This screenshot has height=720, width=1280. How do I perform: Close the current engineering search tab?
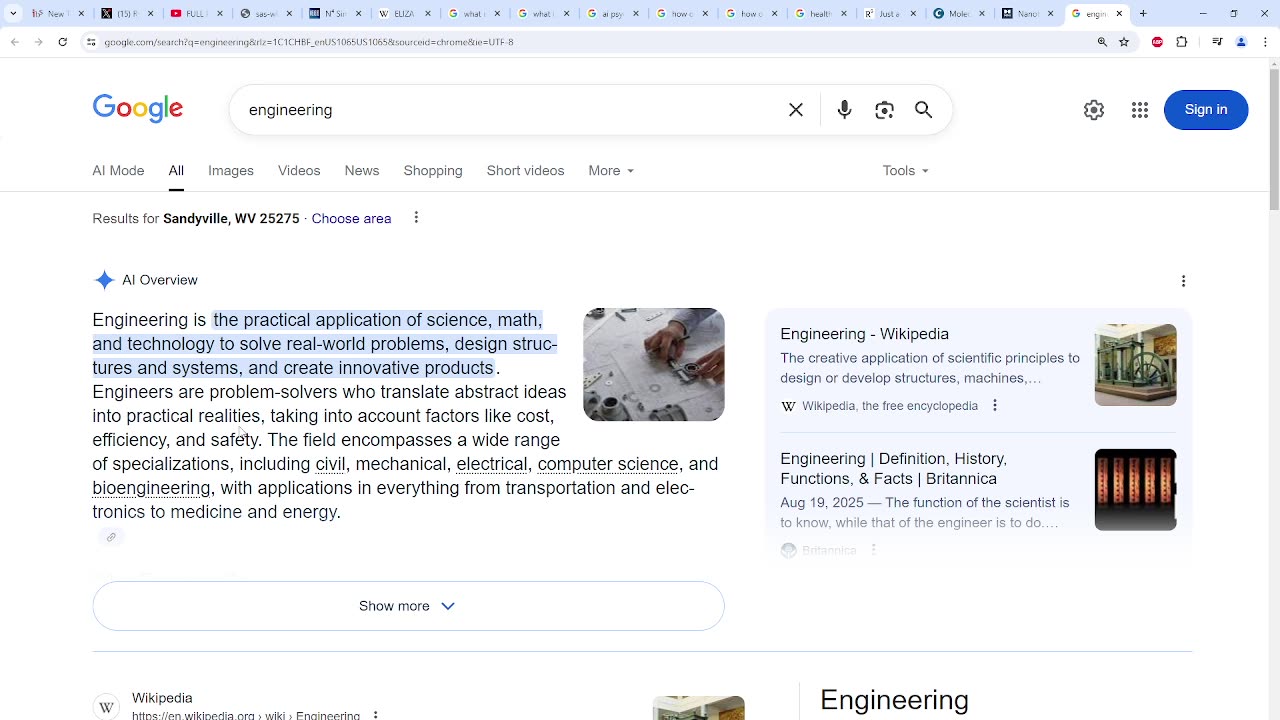coord(1120,13)
